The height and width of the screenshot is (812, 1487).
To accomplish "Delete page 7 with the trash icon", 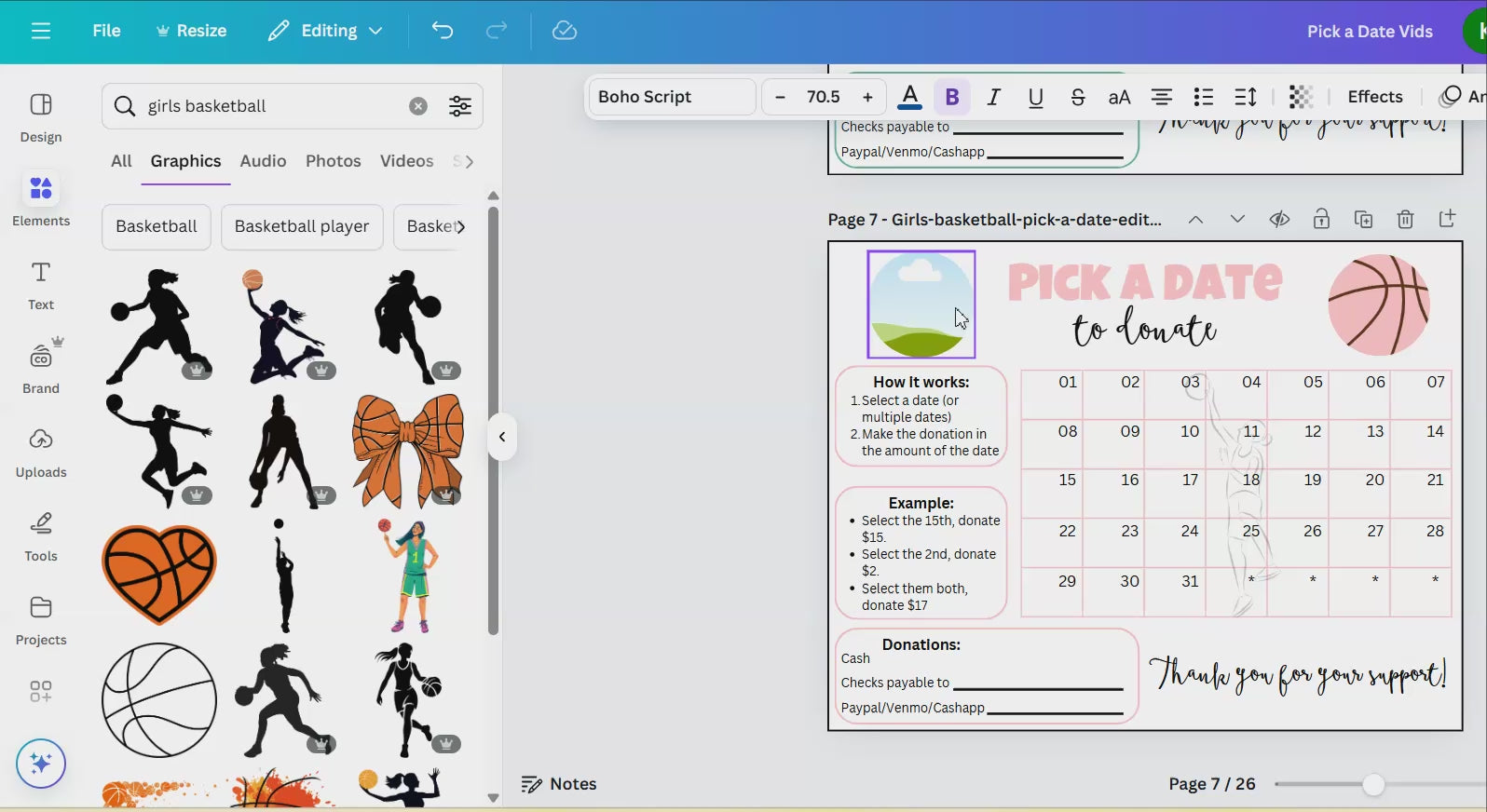I will (1405, 220).
